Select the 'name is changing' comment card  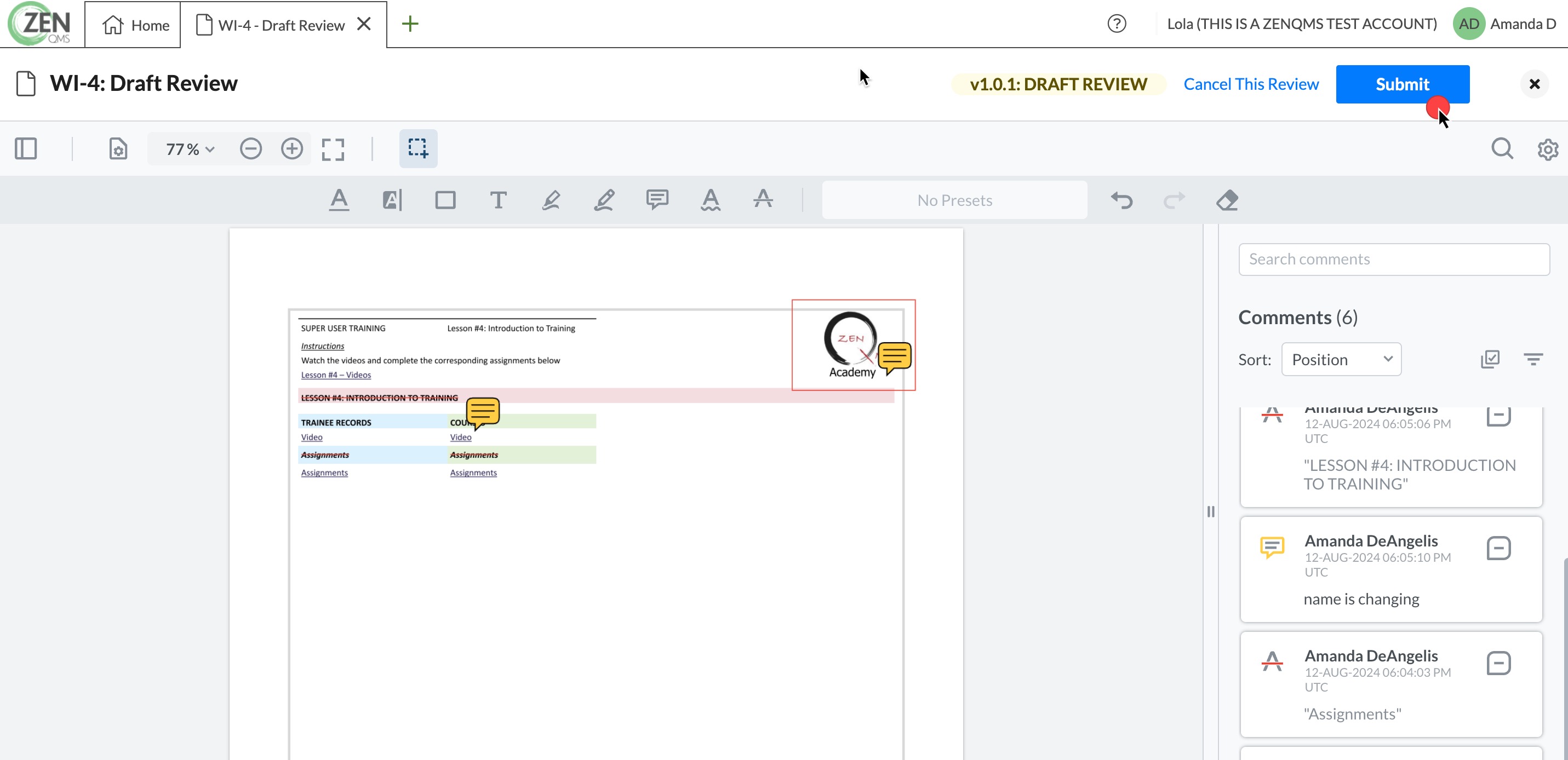[x=1391, y=569]
